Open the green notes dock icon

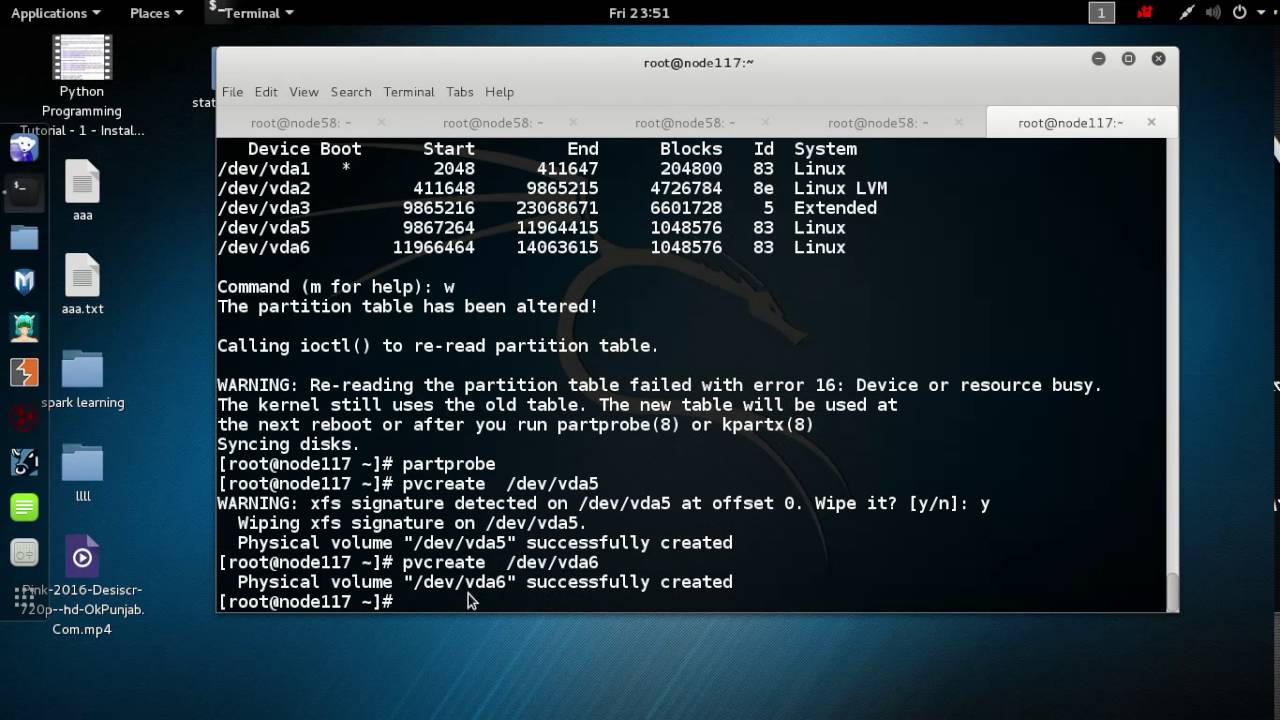pyautogui.click(x=24, y=507)
